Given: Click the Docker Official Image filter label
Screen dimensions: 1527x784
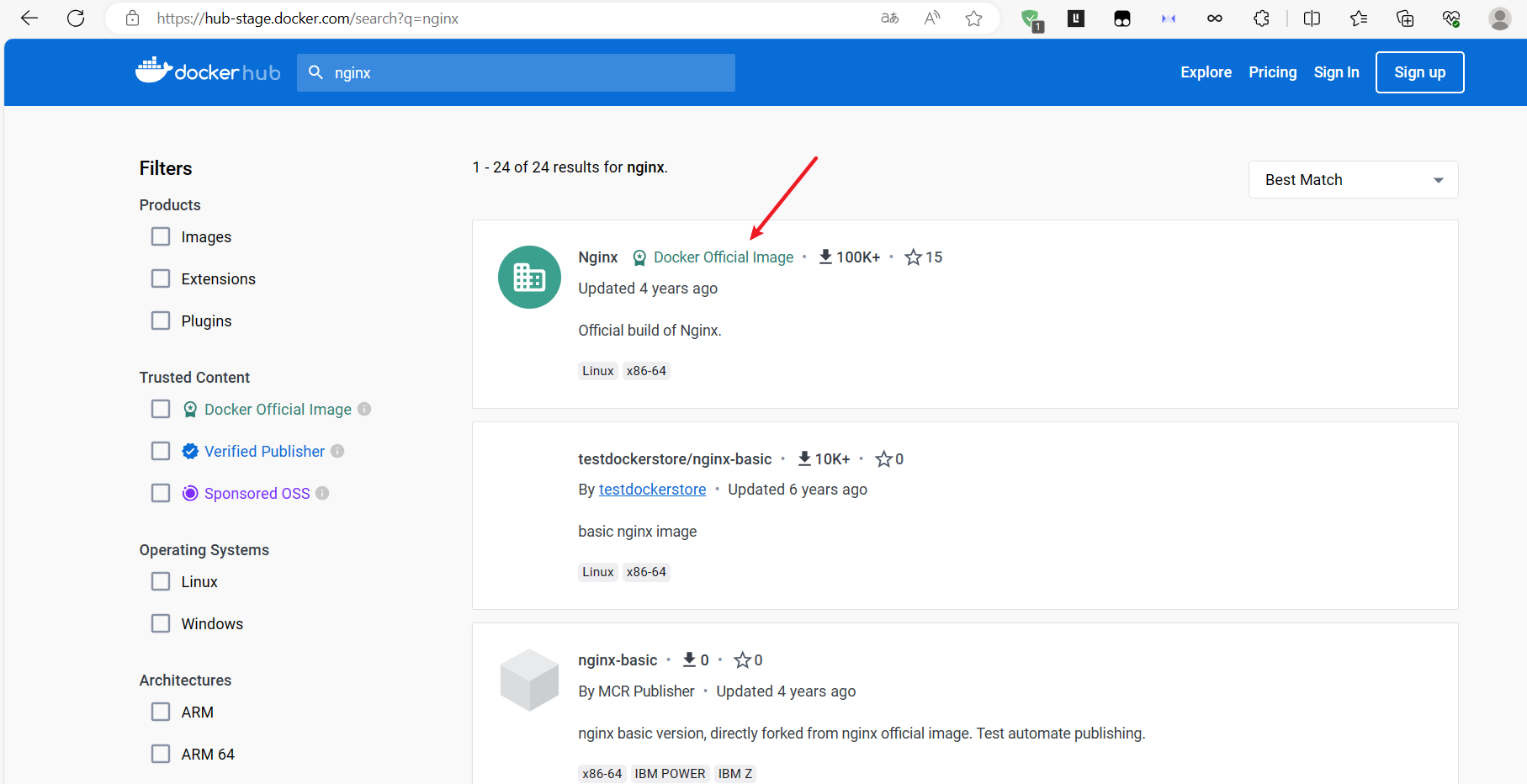Looking at the screenshot, I should 278,409.
